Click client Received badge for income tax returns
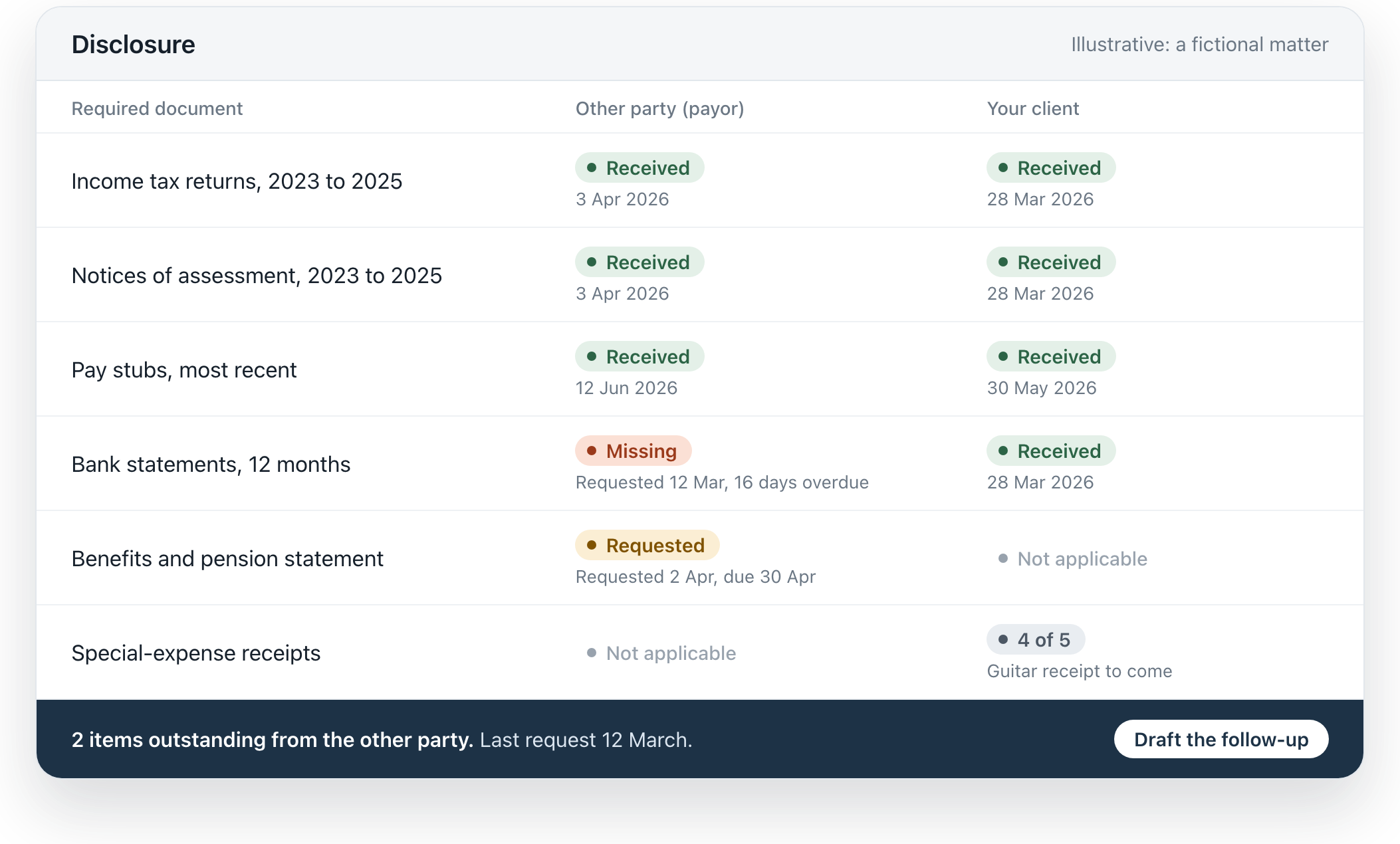 (1051, 167)
